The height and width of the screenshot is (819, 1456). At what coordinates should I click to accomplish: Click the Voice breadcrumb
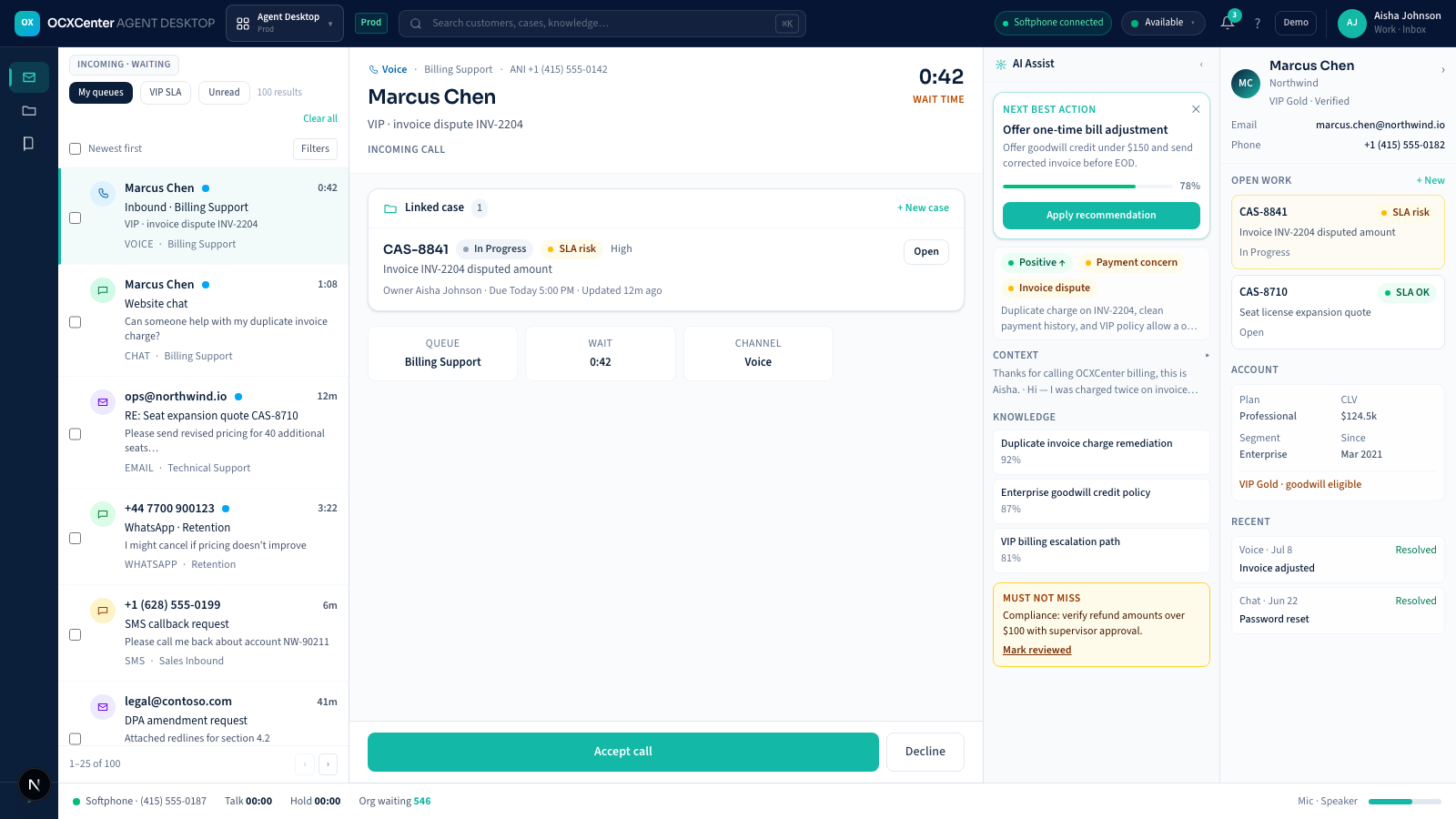[394, 69]
